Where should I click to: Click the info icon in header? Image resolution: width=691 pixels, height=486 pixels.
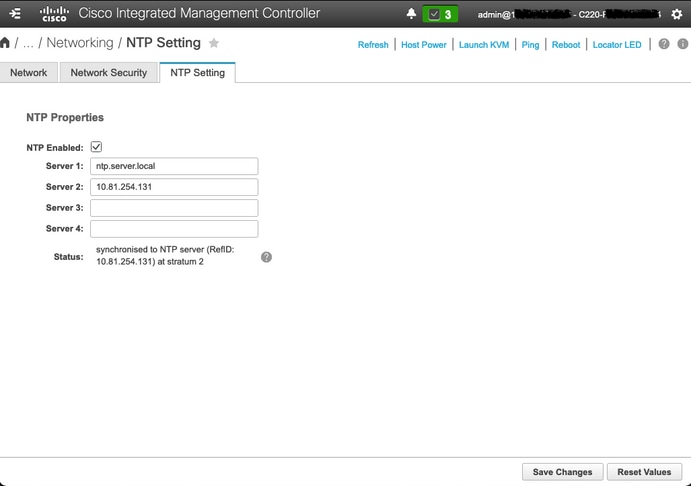click(683, 44)
